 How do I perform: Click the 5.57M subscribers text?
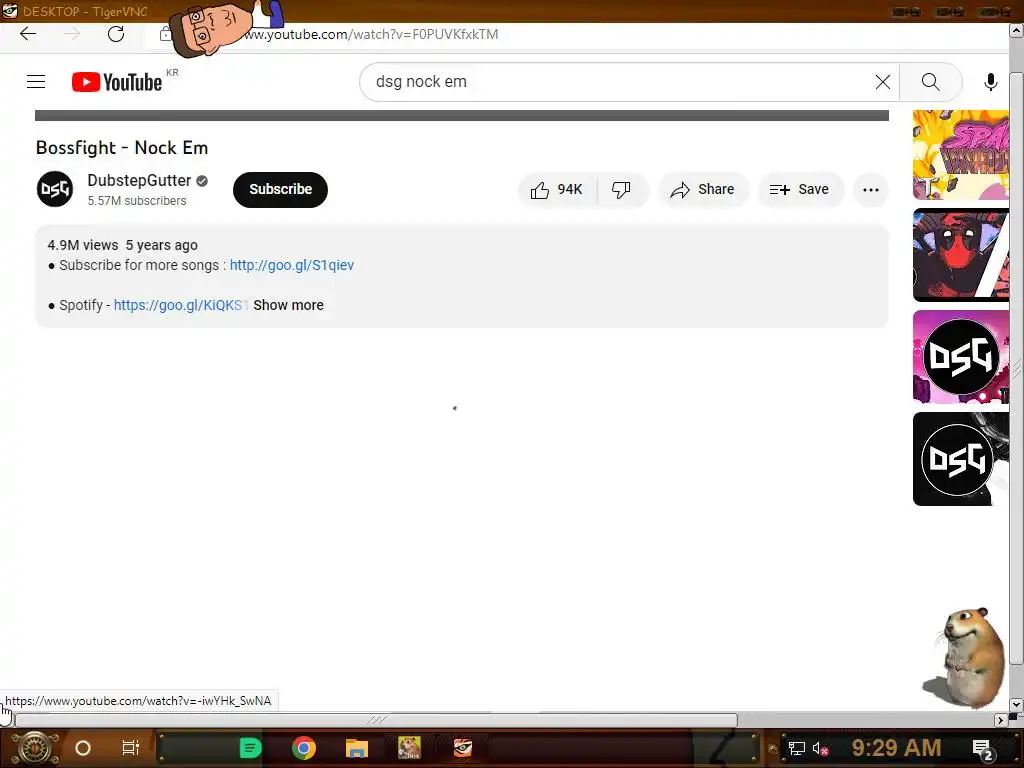(137, 200)
